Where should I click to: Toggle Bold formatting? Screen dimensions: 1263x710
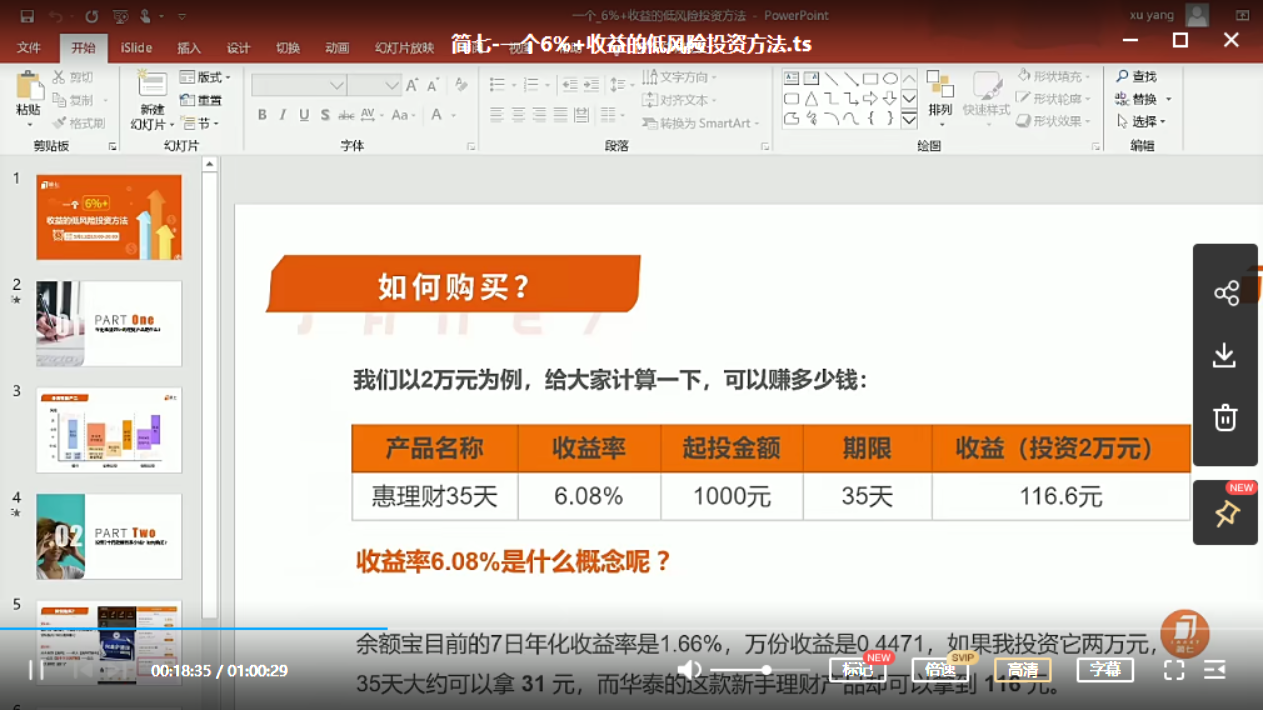point(262,115)
